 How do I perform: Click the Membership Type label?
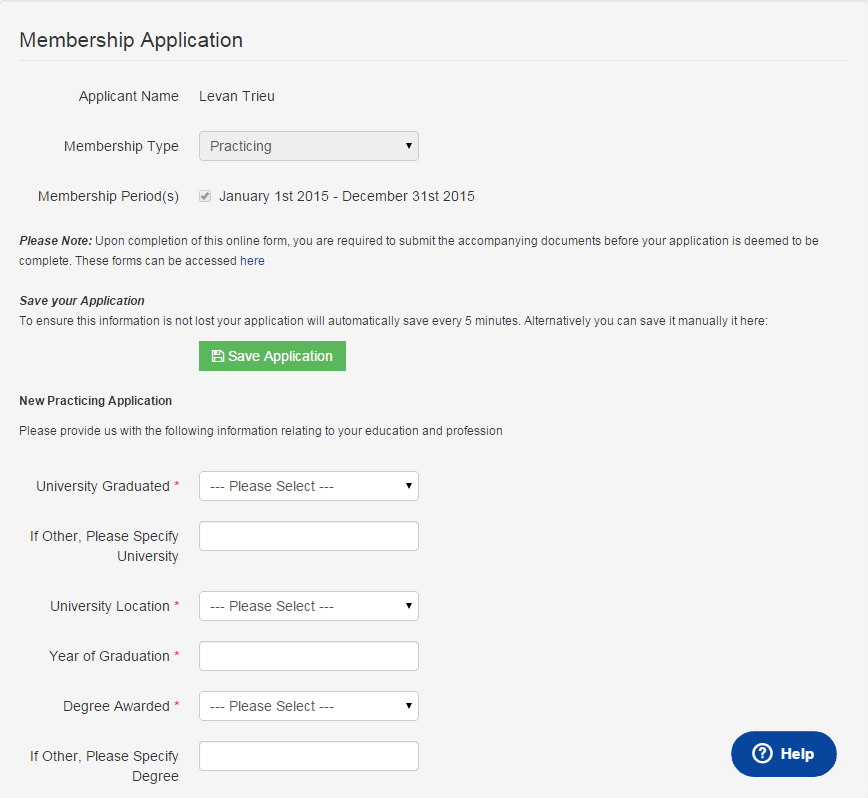click(x=121, y=146)
